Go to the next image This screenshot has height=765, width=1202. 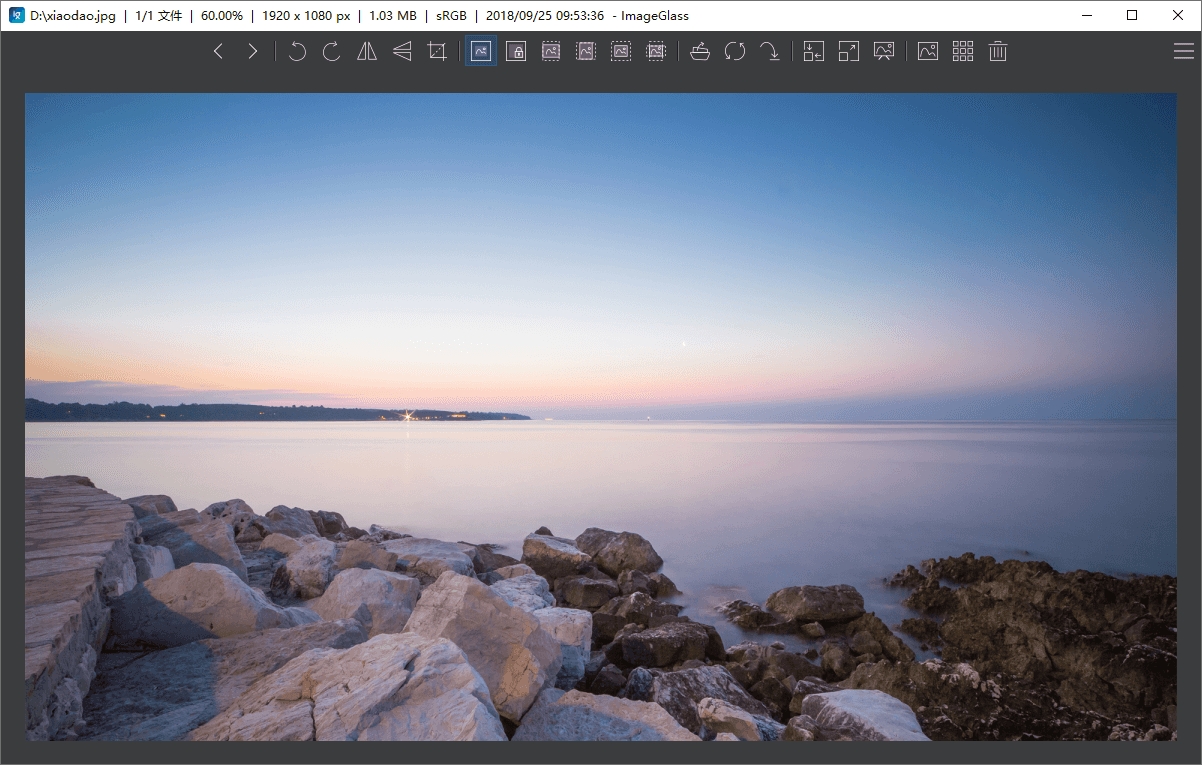[252, 51]
